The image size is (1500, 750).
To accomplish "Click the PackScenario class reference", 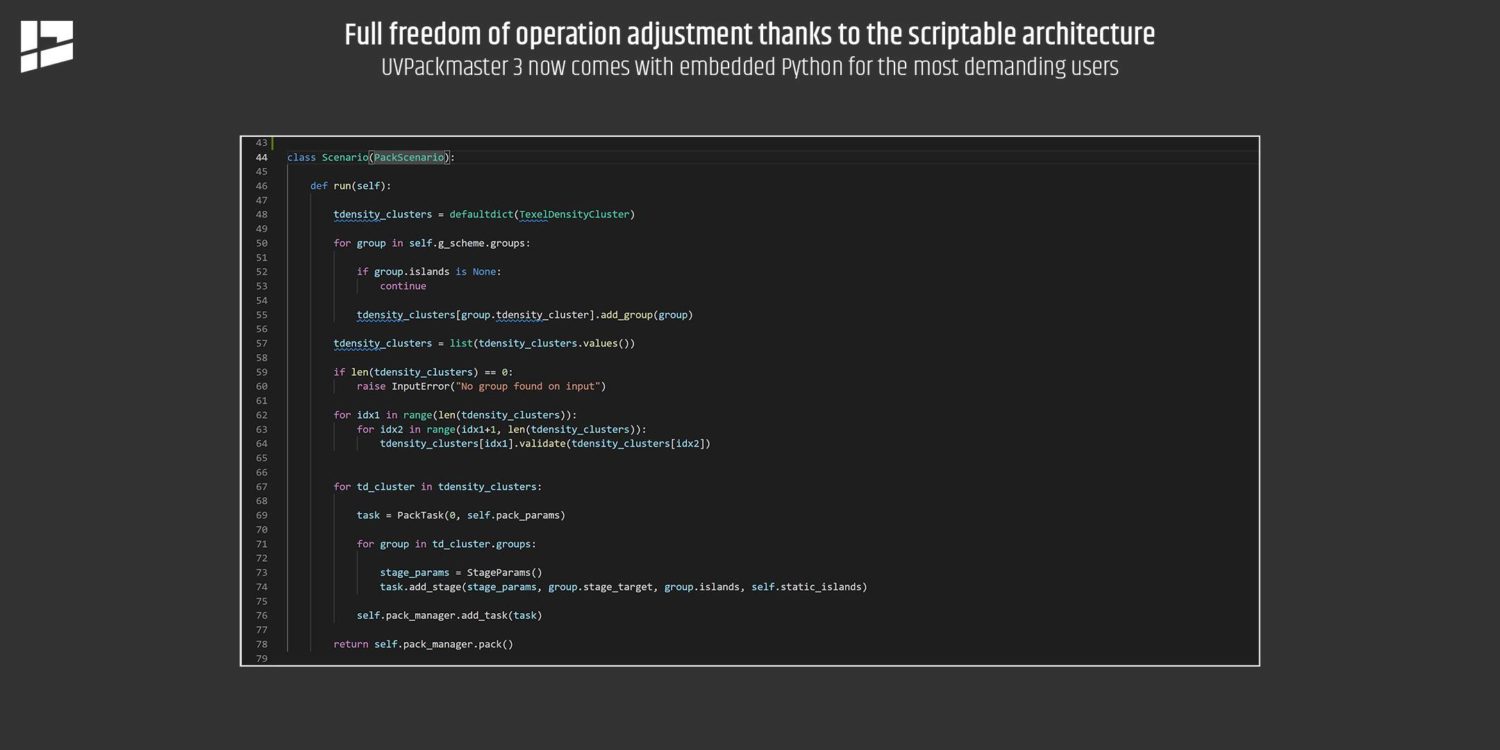I will tap(409, 157).
